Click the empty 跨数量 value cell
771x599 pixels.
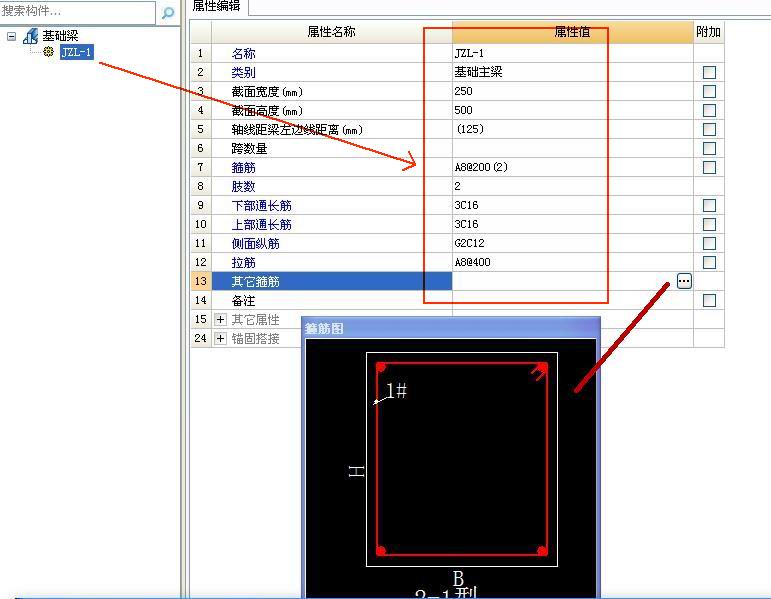pyautogui.click(x=572, y=148)
